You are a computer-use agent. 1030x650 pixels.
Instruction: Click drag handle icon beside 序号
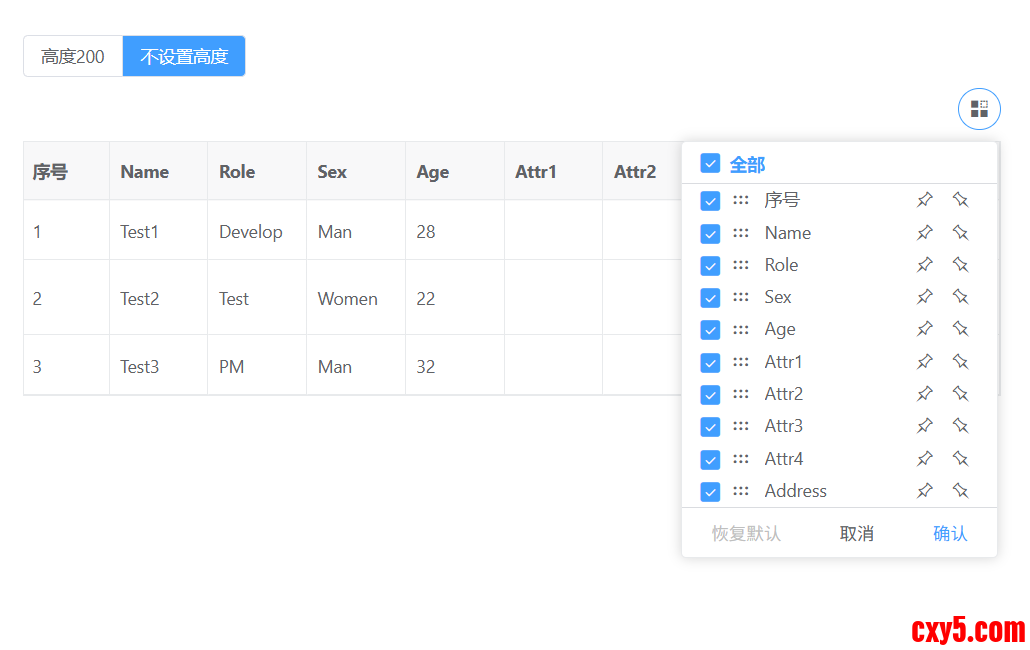[x=741, y=200]
